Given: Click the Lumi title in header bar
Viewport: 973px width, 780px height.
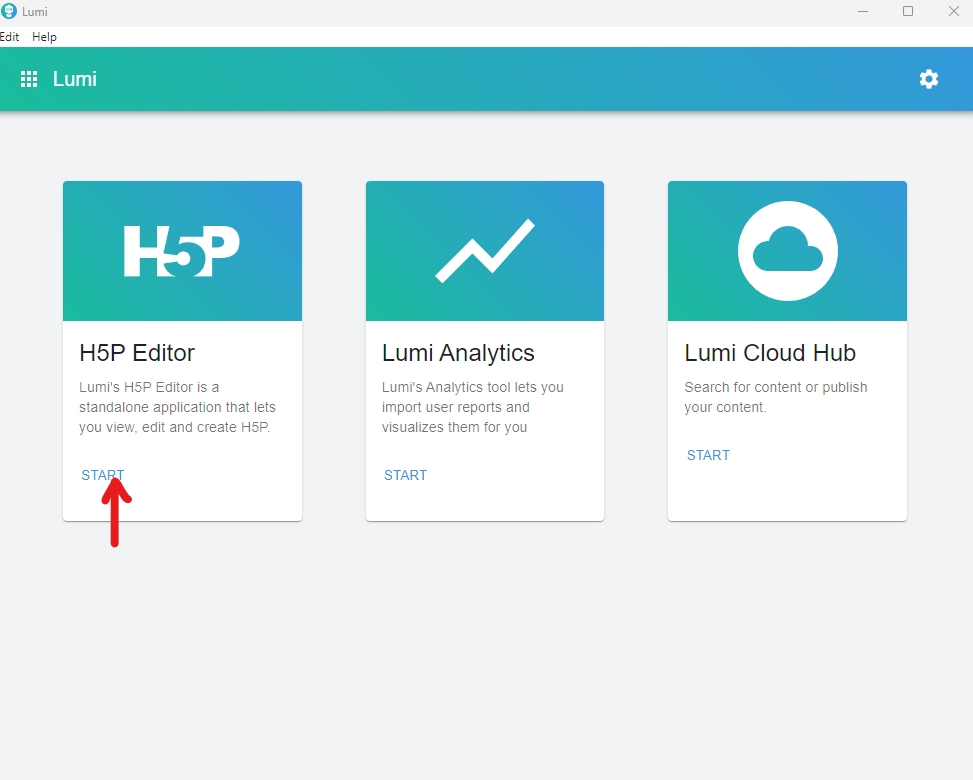Looking at the screenshot, I should pyautogui.click(x=75, y=79).
